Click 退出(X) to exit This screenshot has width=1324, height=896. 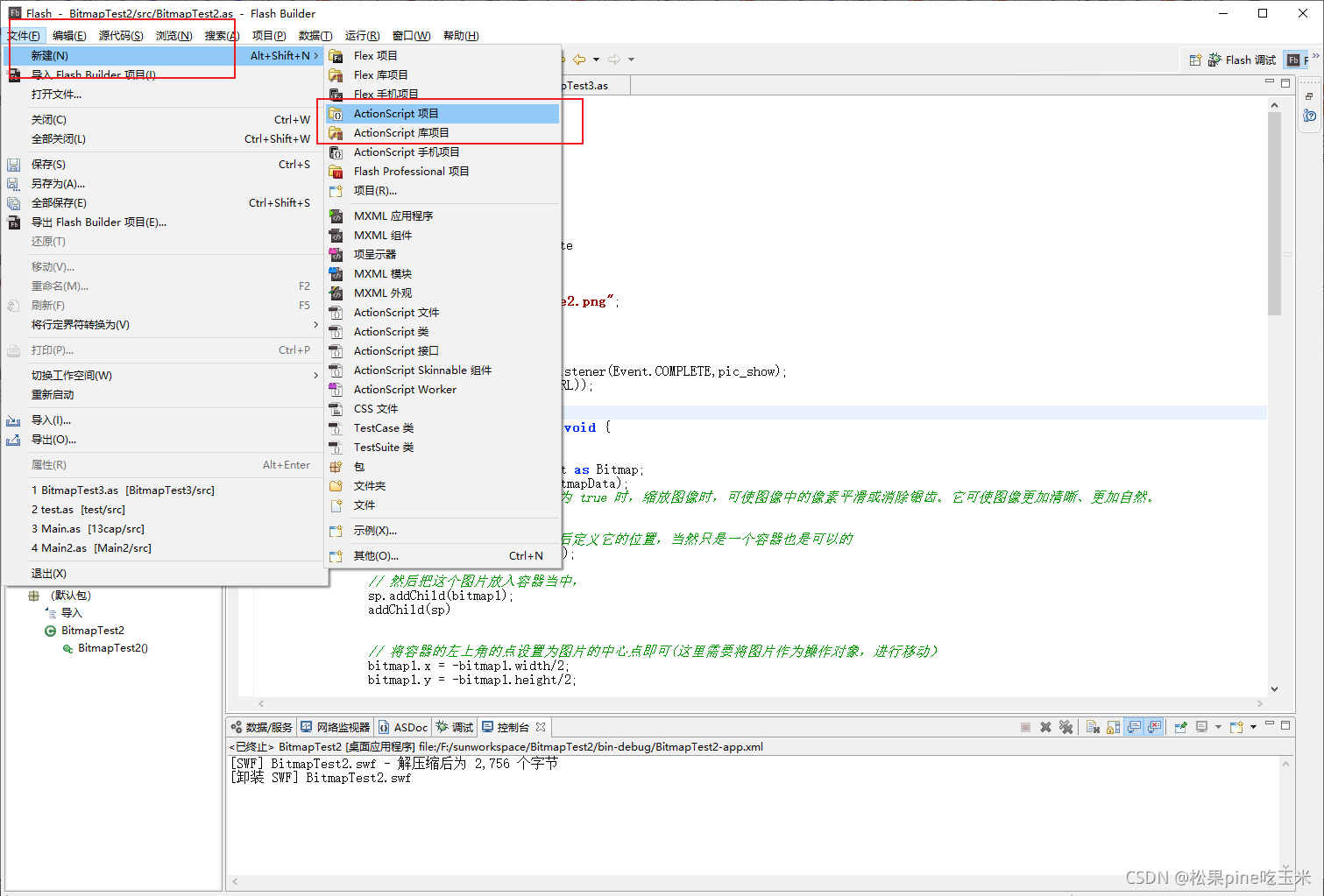pyautogui.click(x=164, y=574)
